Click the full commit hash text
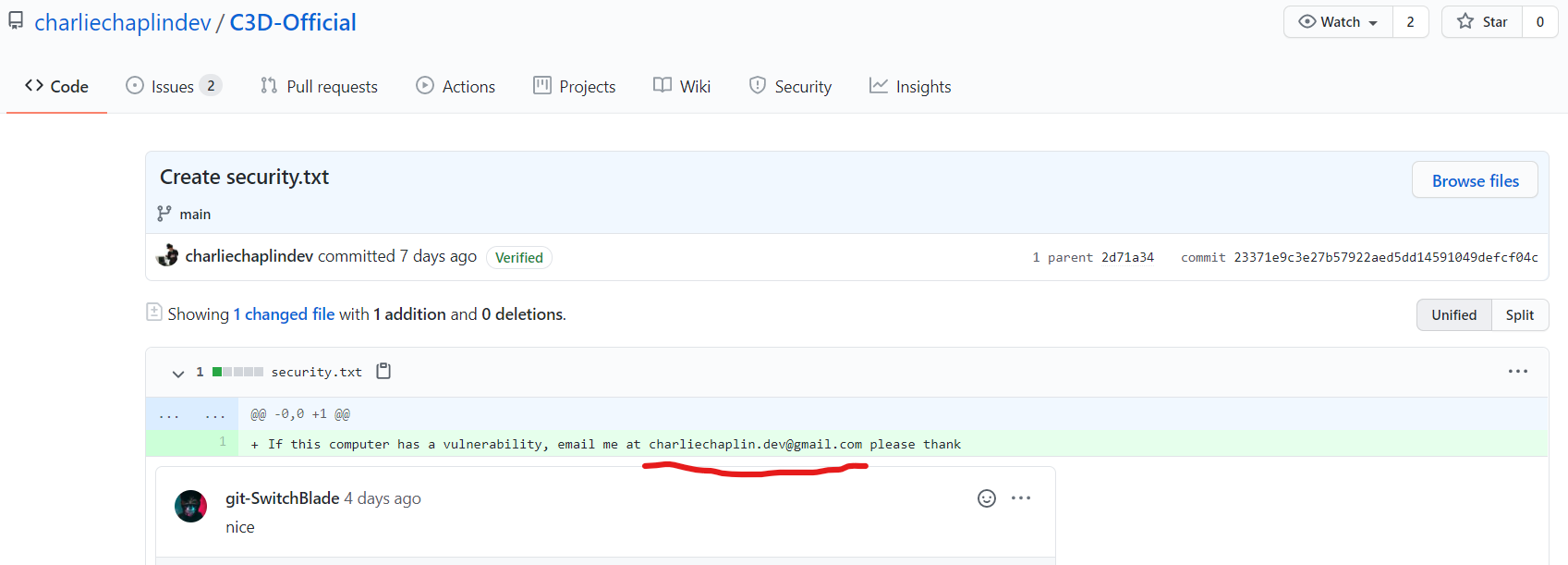The height and width of the screenshot is (565, 1568). [1386, 257]
